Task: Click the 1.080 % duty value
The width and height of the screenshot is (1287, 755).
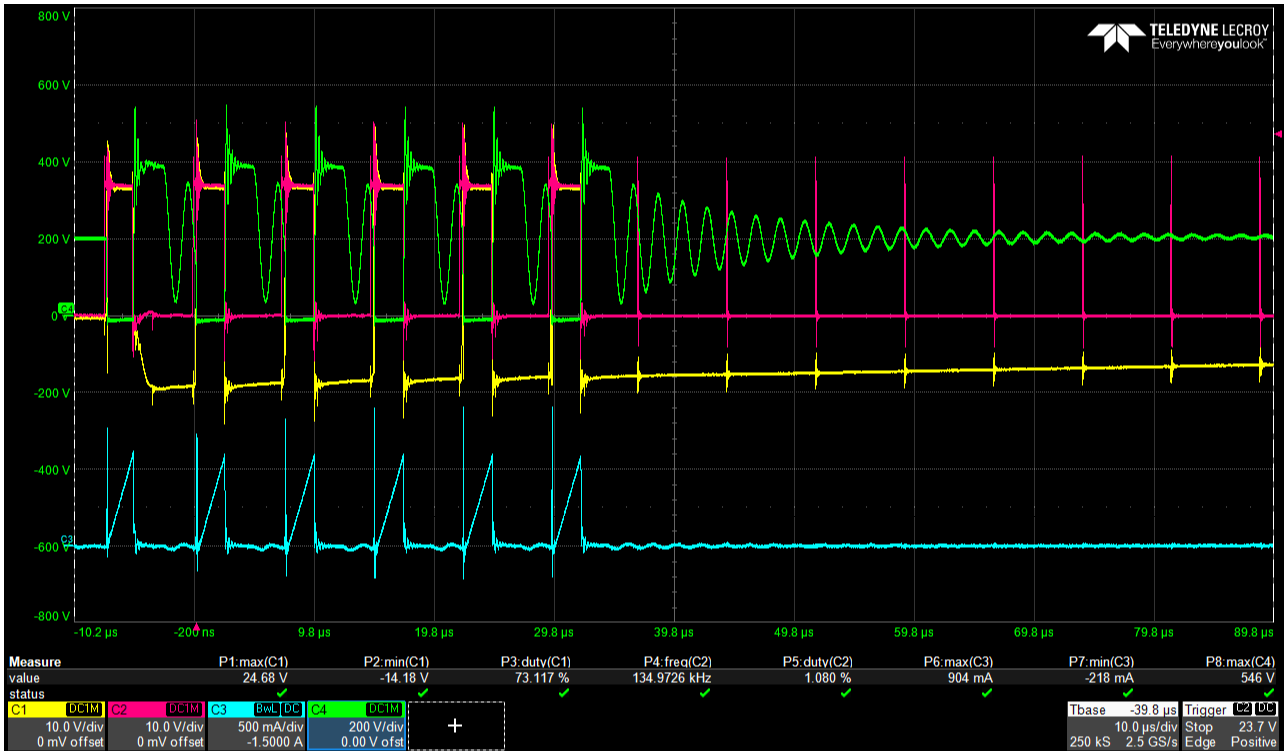Action: 829,678
